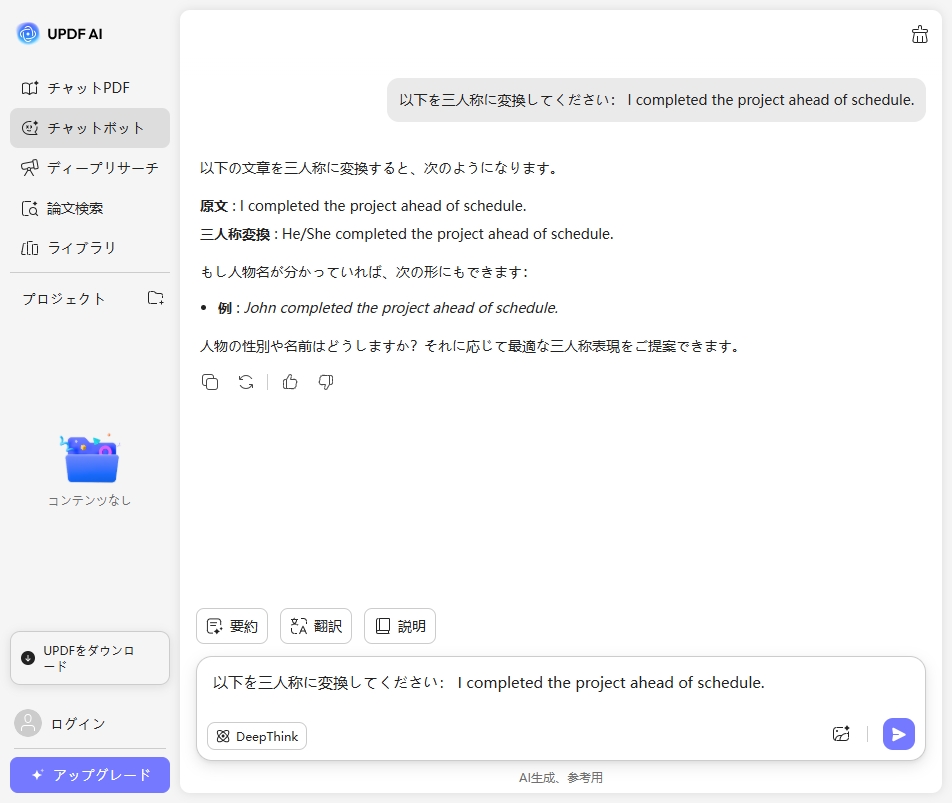
Task: Click the 三人称変換 result line
Action: 407,234
